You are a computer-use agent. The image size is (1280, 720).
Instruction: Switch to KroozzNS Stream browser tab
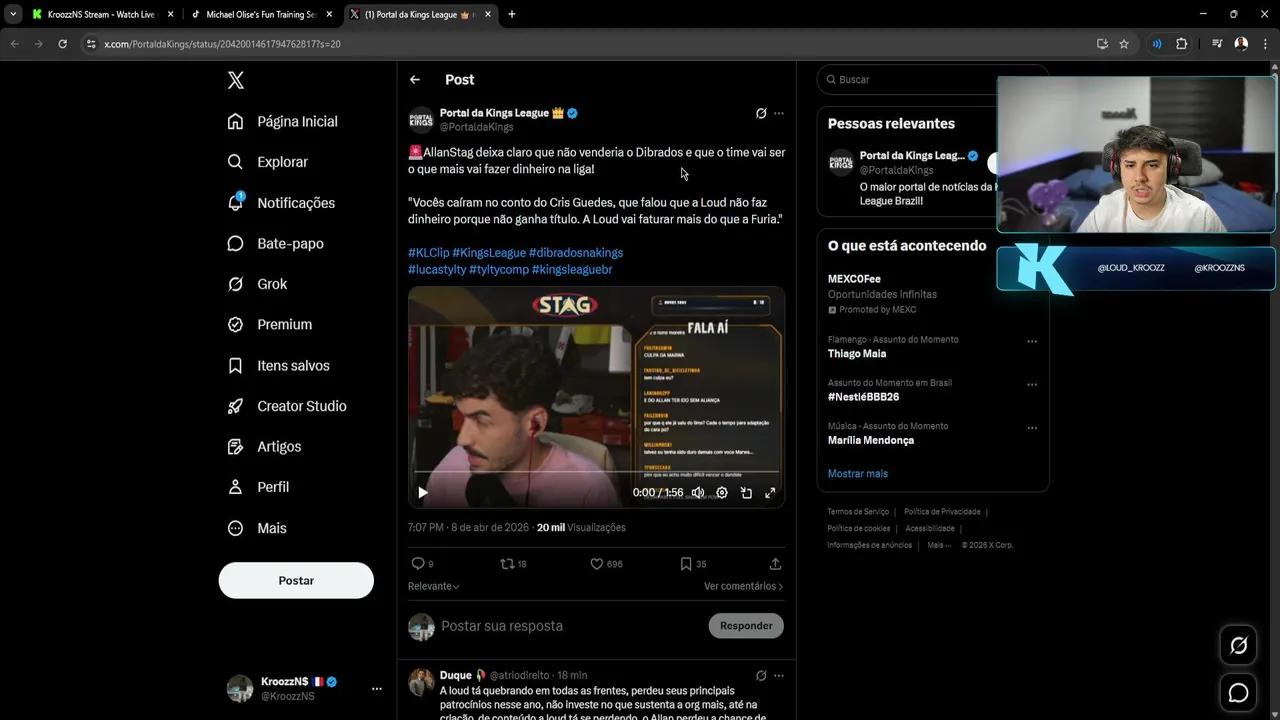pos(102,15)
